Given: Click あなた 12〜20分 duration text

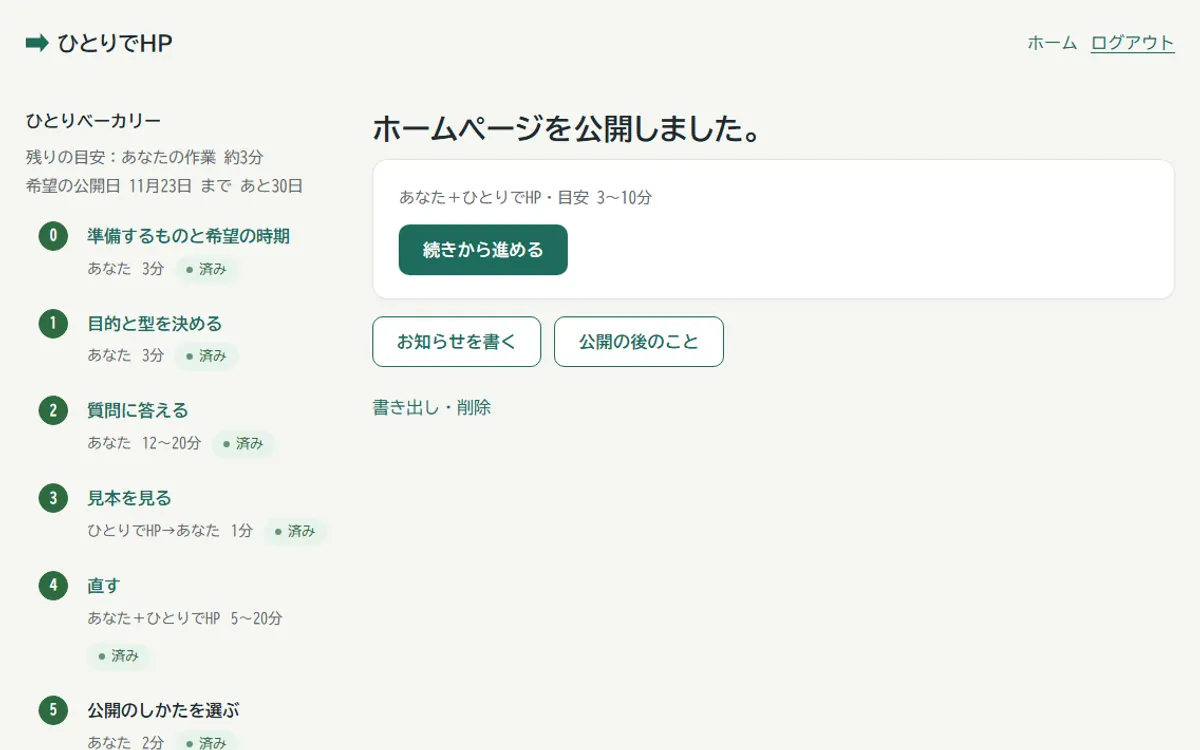Looking at the screenshot, I should point(144,443).
